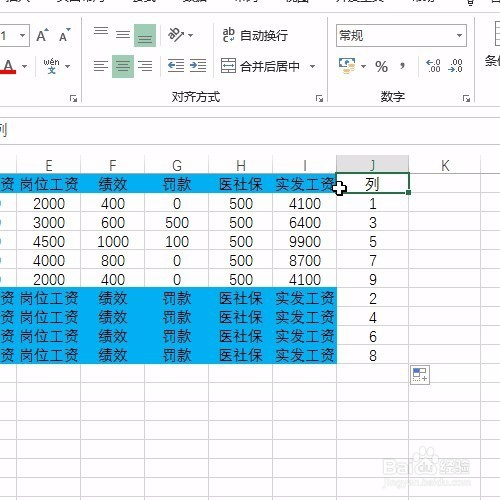
Task: Select cell with value 1000
Action: pyautogui.click(x=113, y=241)
